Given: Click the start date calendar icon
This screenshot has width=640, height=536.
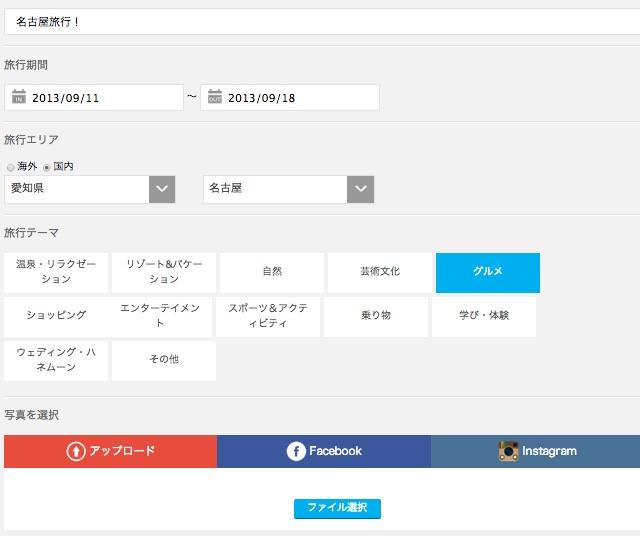Looking at the screenshot, I should click(18, 98).
